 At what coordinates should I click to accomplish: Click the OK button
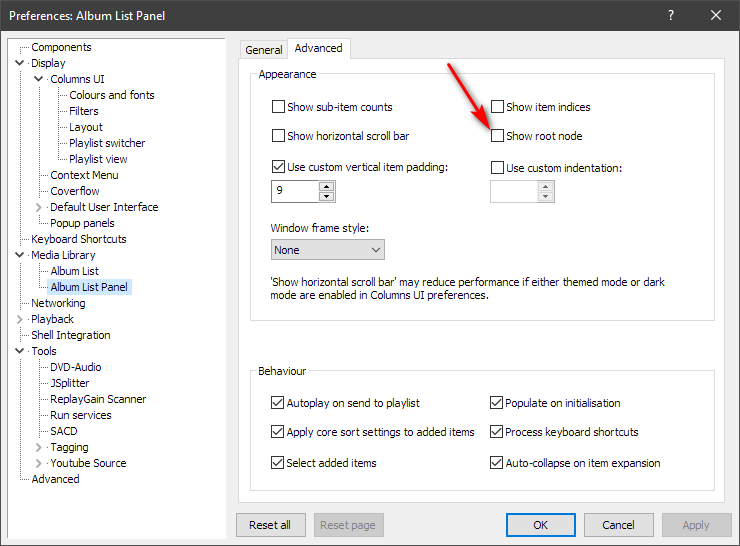(x=540, y=525)
